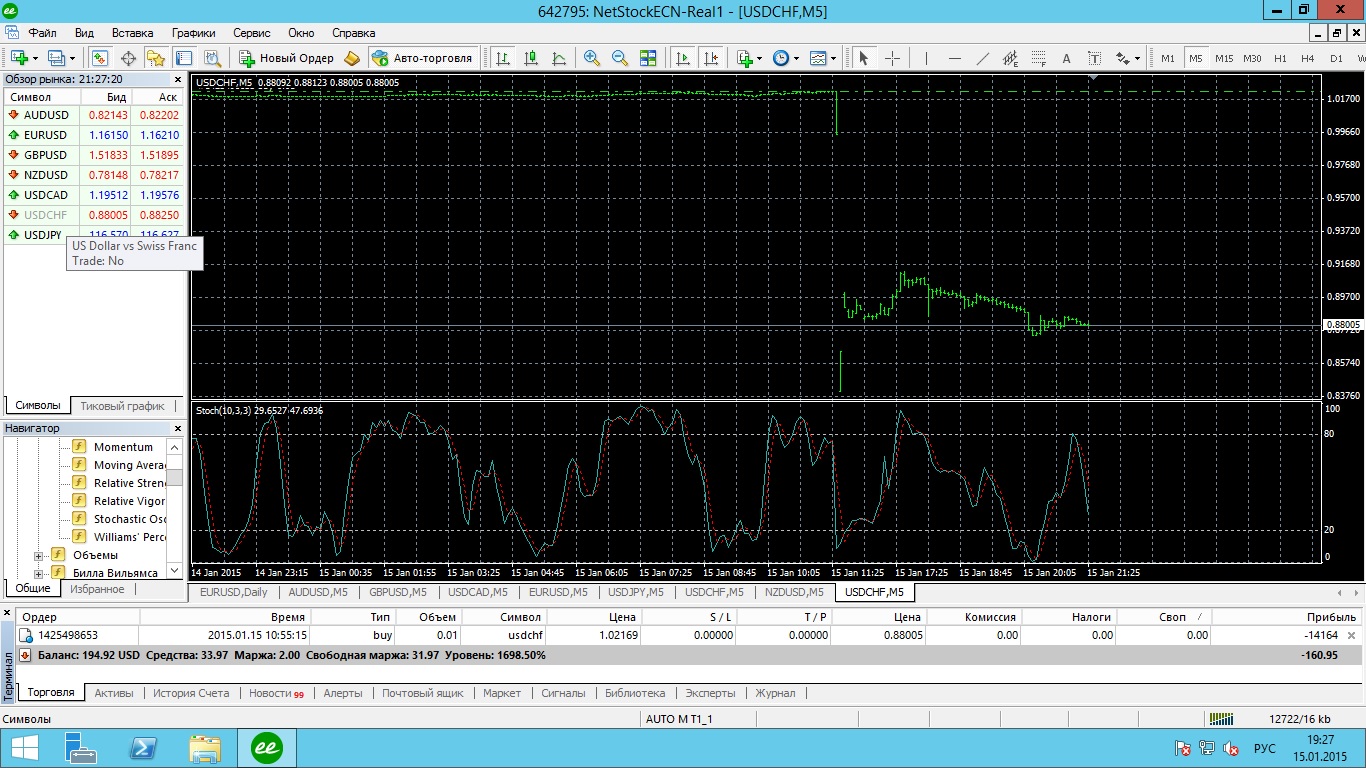Toggle the Market Watch window icon
Viewport: 1366px width, 768px height.
click(100, 58)
